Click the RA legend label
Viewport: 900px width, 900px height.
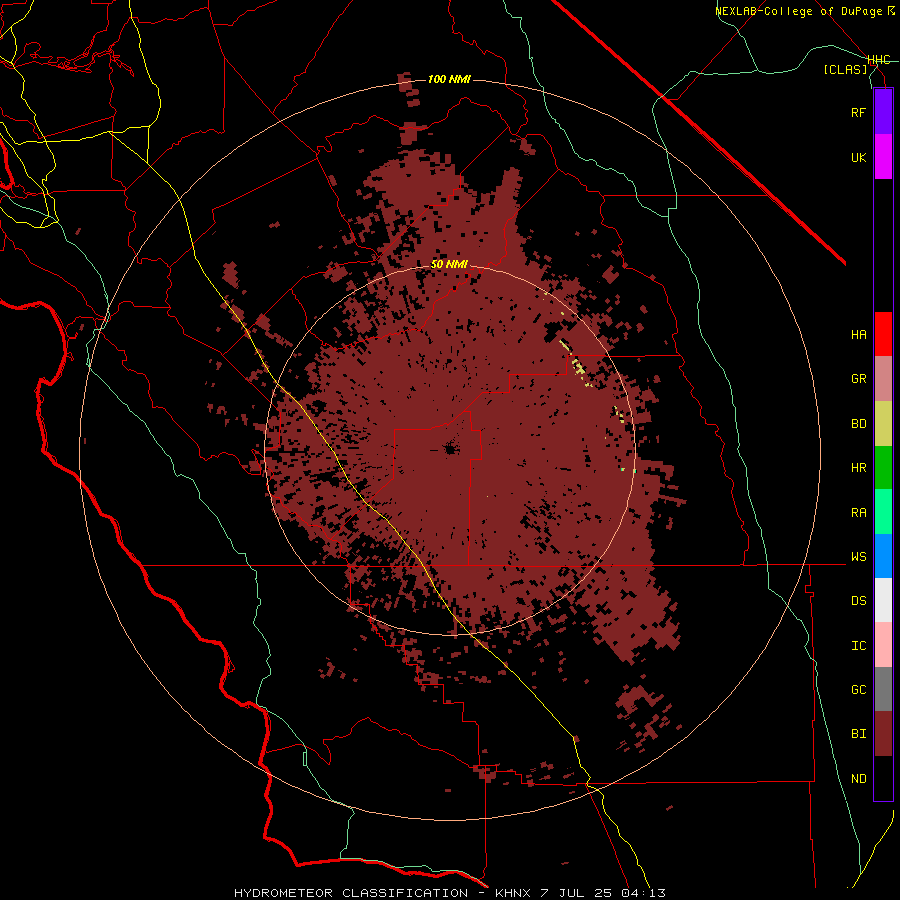coord(859,513)
